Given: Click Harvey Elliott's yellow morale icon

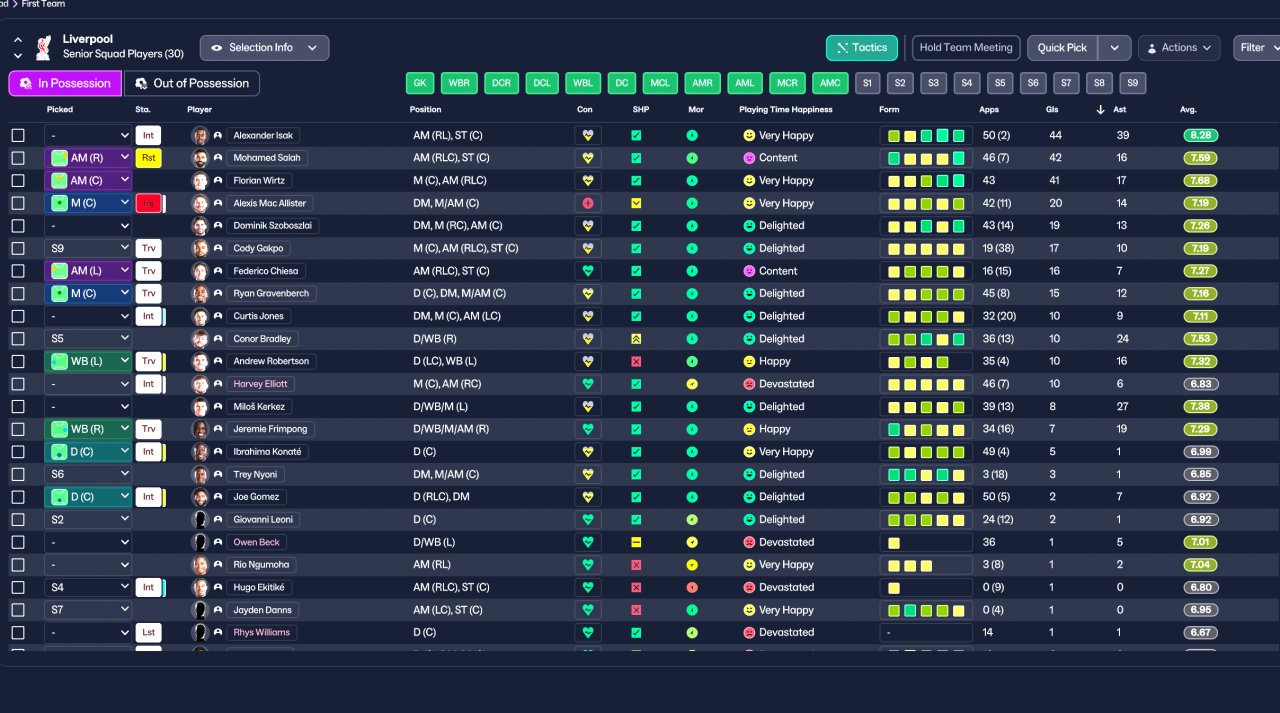Looking at the screenshot, I should (692, 384).
